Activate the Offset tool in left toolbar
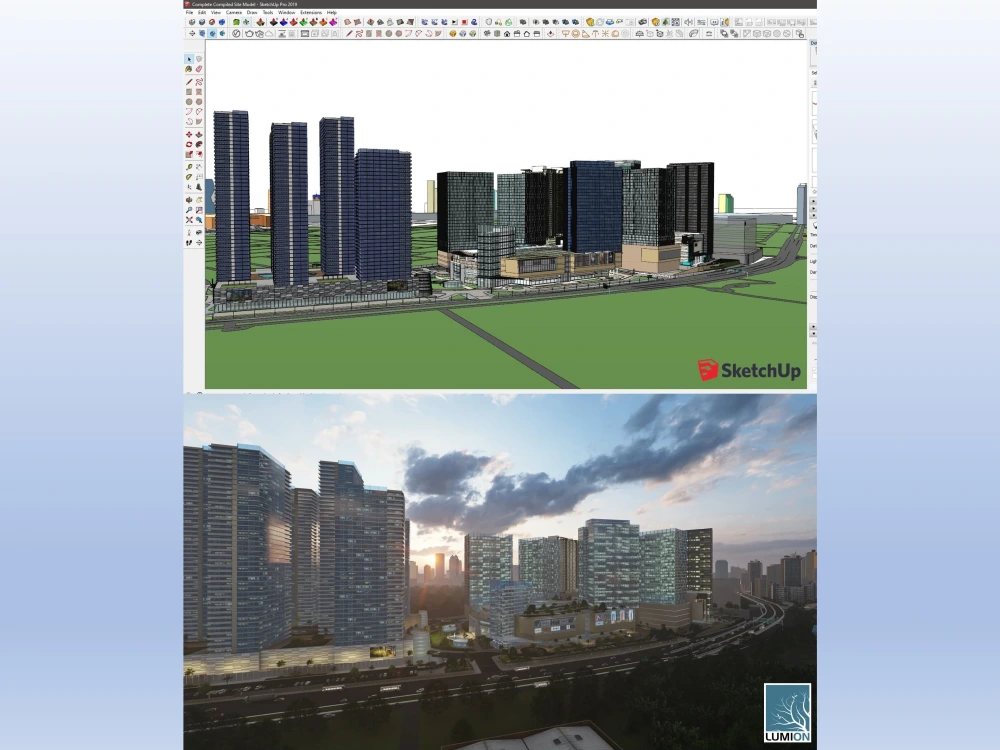 click(199, 154)
